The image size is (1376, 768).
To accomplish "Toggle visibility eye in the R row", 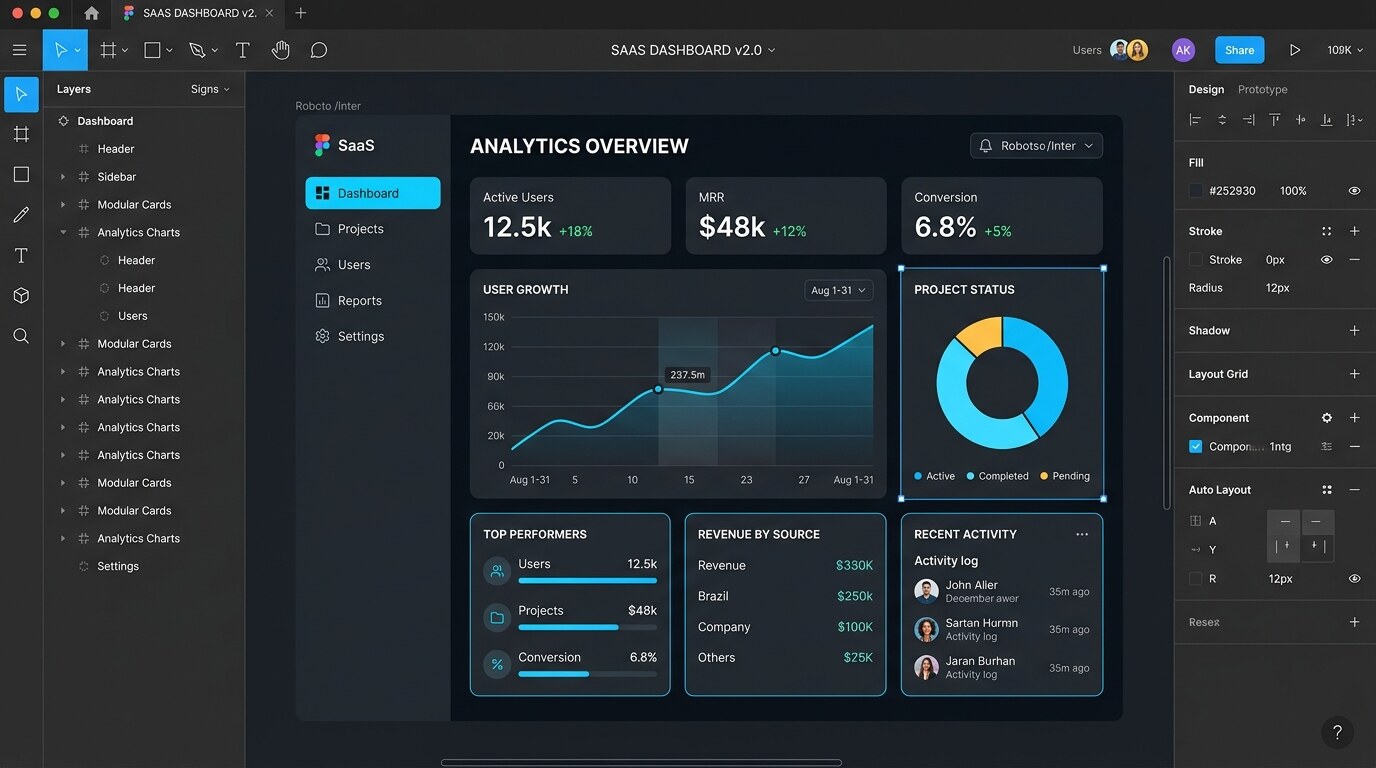I will click(x=1355, y=578).
